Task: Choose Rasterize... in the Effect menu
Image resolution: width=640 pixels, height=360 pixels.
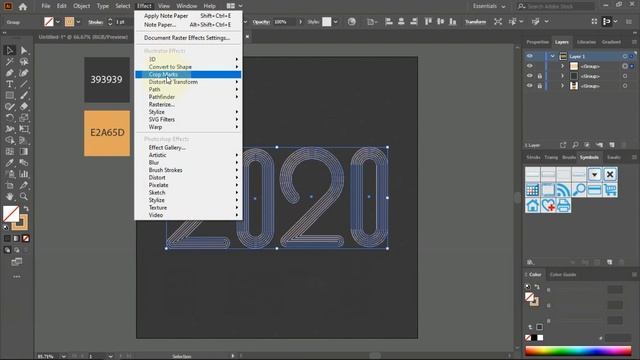Action: tap(188, 104)
